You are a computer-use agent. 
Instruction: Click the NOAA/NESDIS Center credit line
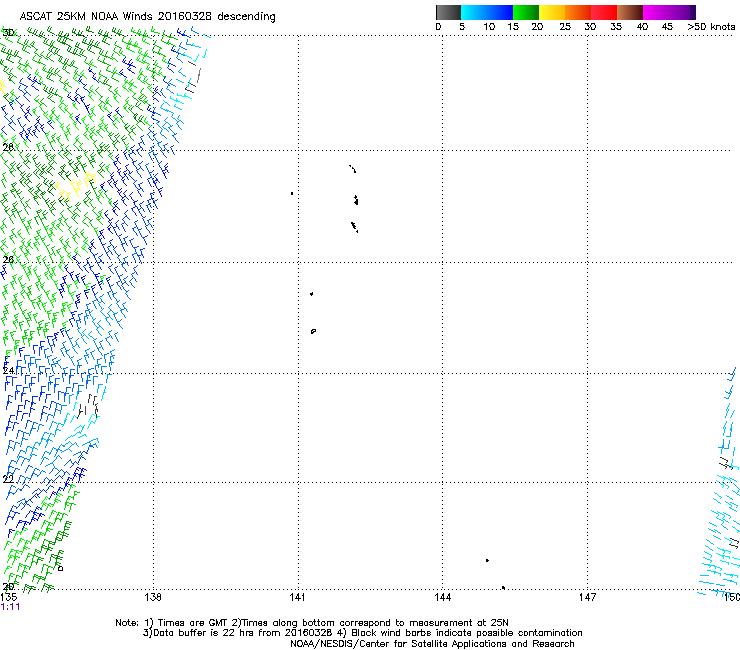432,644
